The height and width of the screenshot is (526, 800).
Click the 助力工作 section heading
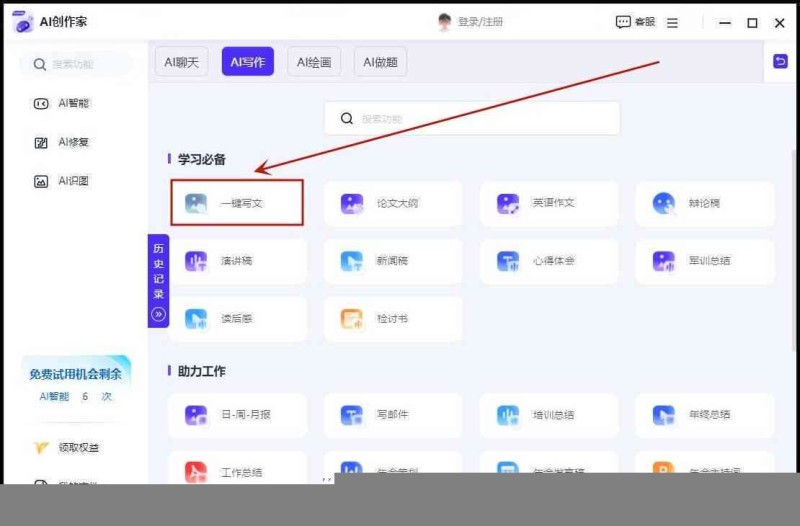pos(202,371)
